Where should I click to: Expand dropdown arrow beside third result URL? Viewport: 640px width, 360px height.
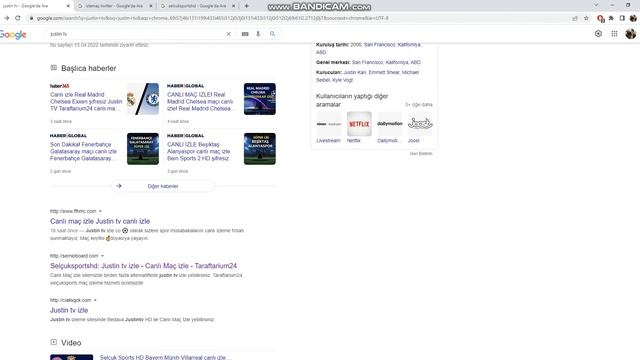(95, 300)
